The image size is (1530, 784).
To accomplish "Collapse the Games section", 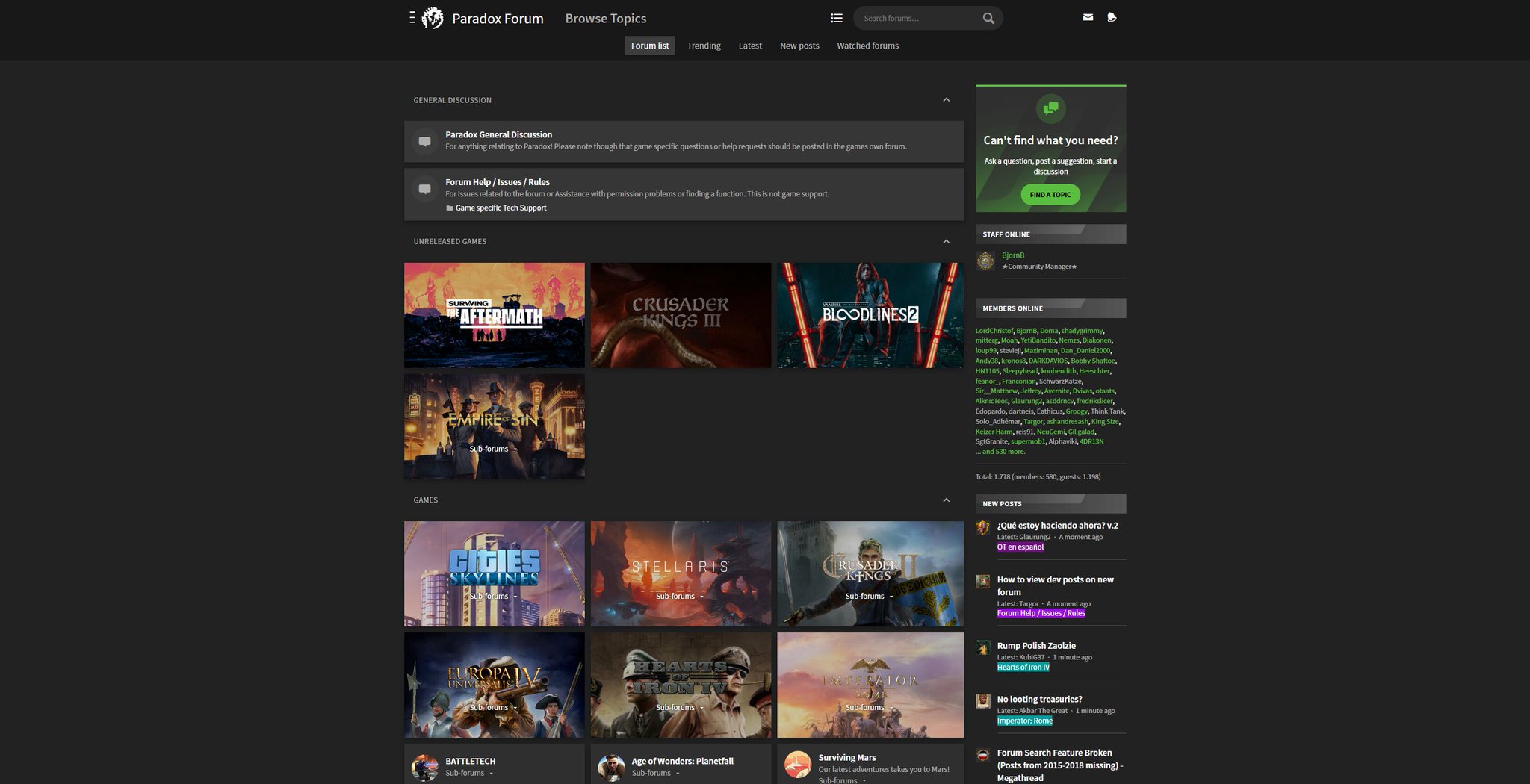I will tap(946, 500).
